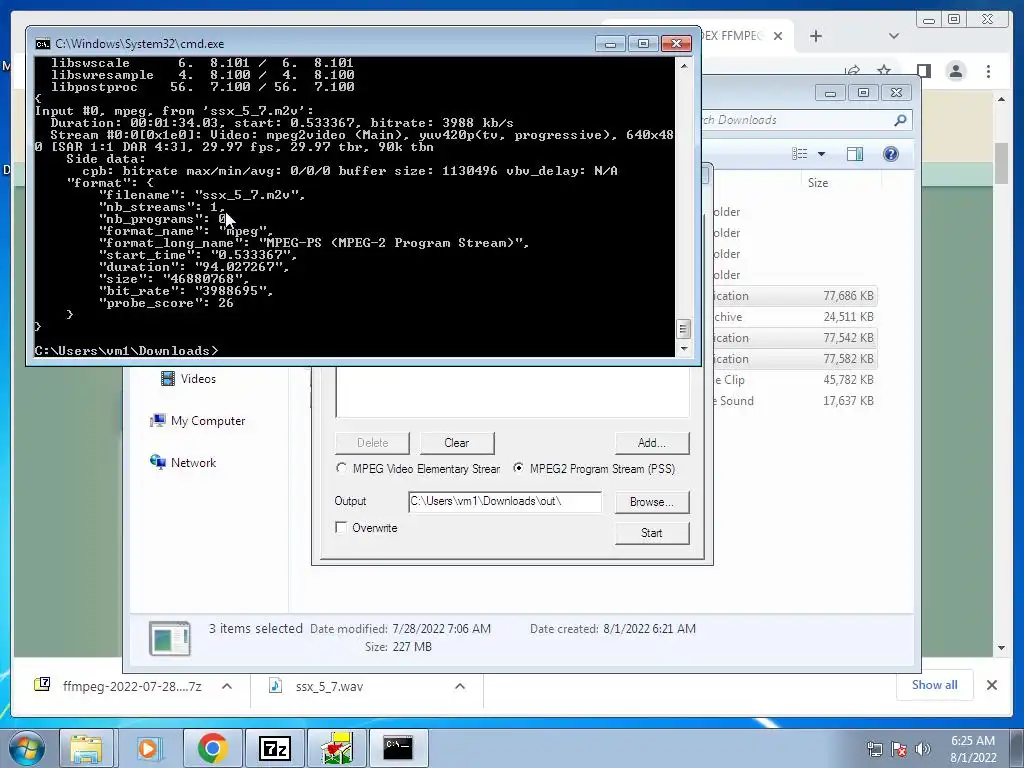The width and height of the screenshot is (1024, 768).
Task: Click the Chrome page scrollbar thumb
Action: point(1002,163)
